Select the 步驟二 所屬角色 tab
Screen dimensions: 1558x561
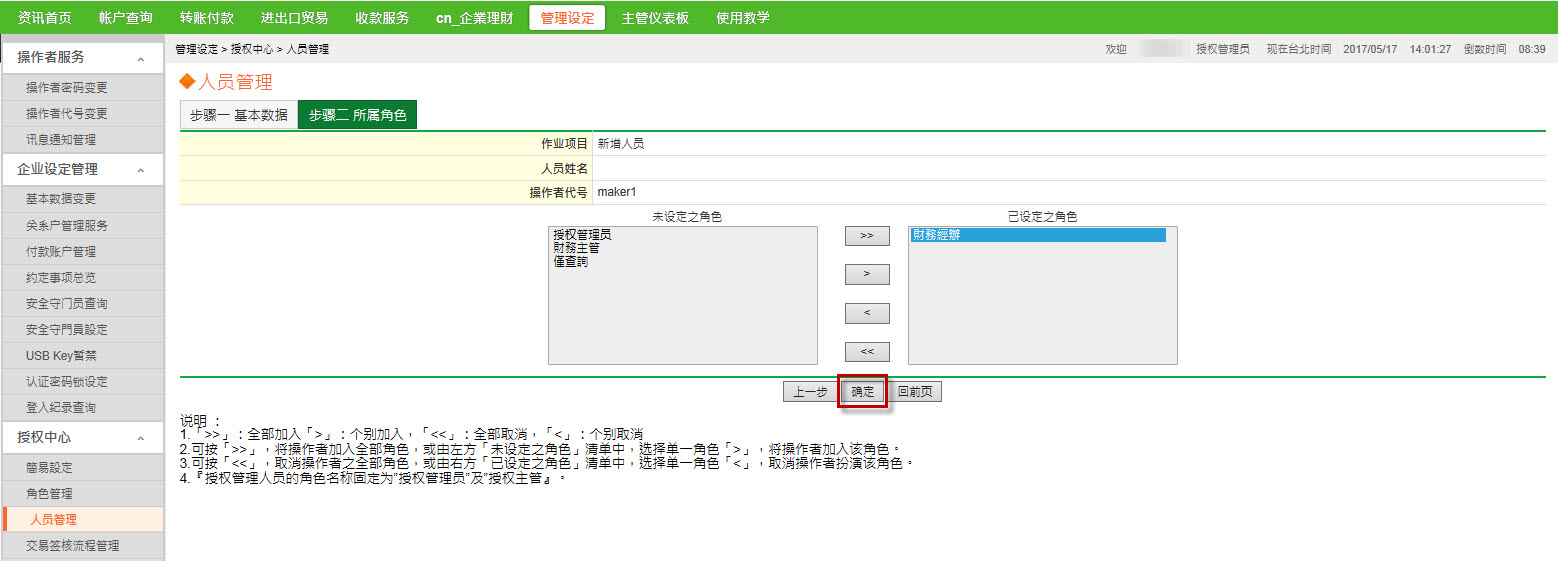coord(357,115)
